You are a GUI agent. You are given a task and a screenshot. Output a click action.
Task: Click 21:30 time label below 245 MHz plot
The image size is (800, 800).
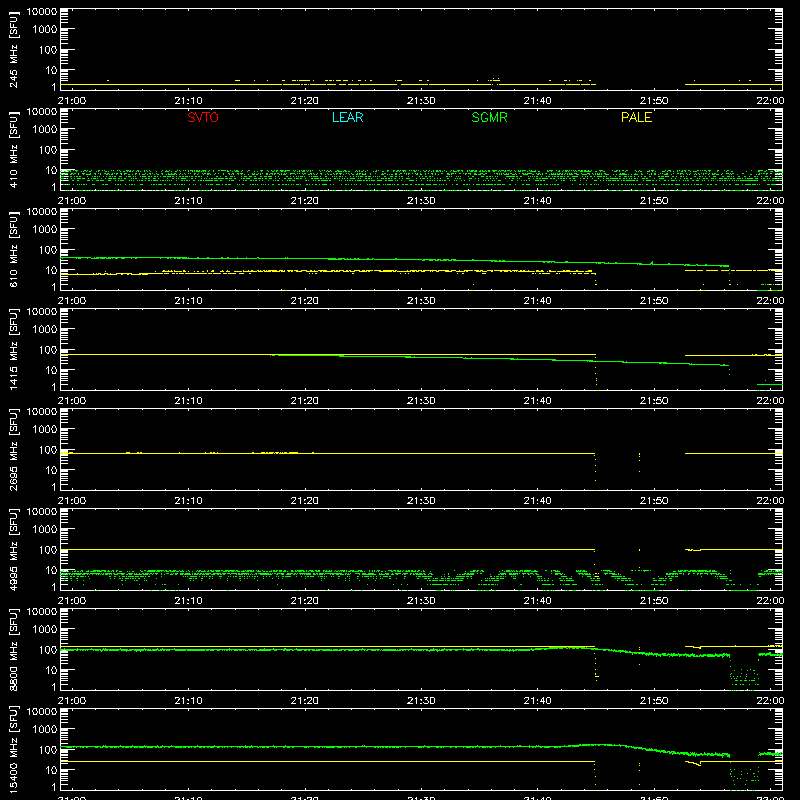click(421, 101)
